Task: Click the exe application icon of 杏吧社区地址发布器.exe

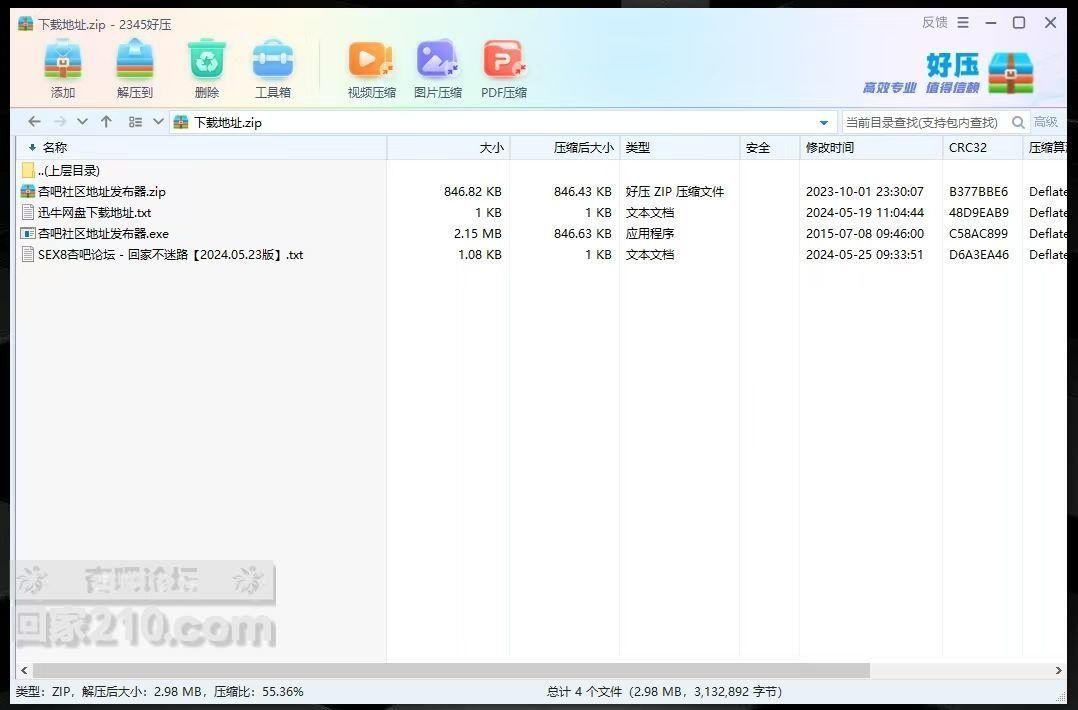Action: coord(28,234)
